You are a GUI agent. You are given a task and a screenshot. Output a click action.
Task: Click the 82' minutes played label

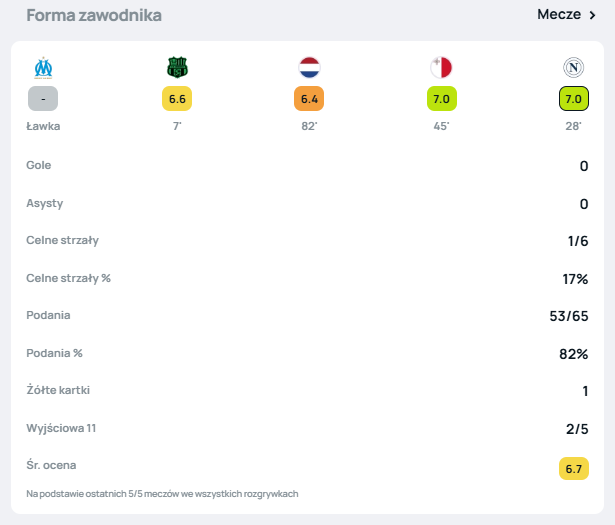pos(309,127)
